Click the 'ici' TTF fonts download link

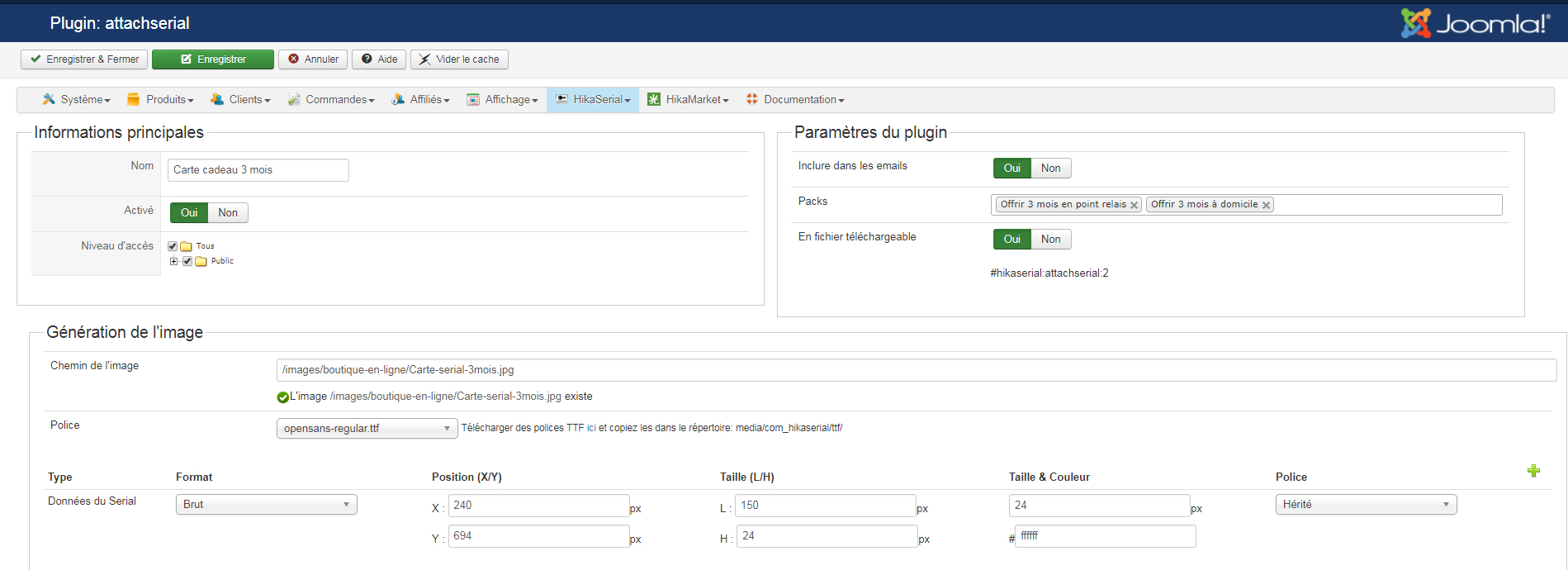click(x=591, y=428)
